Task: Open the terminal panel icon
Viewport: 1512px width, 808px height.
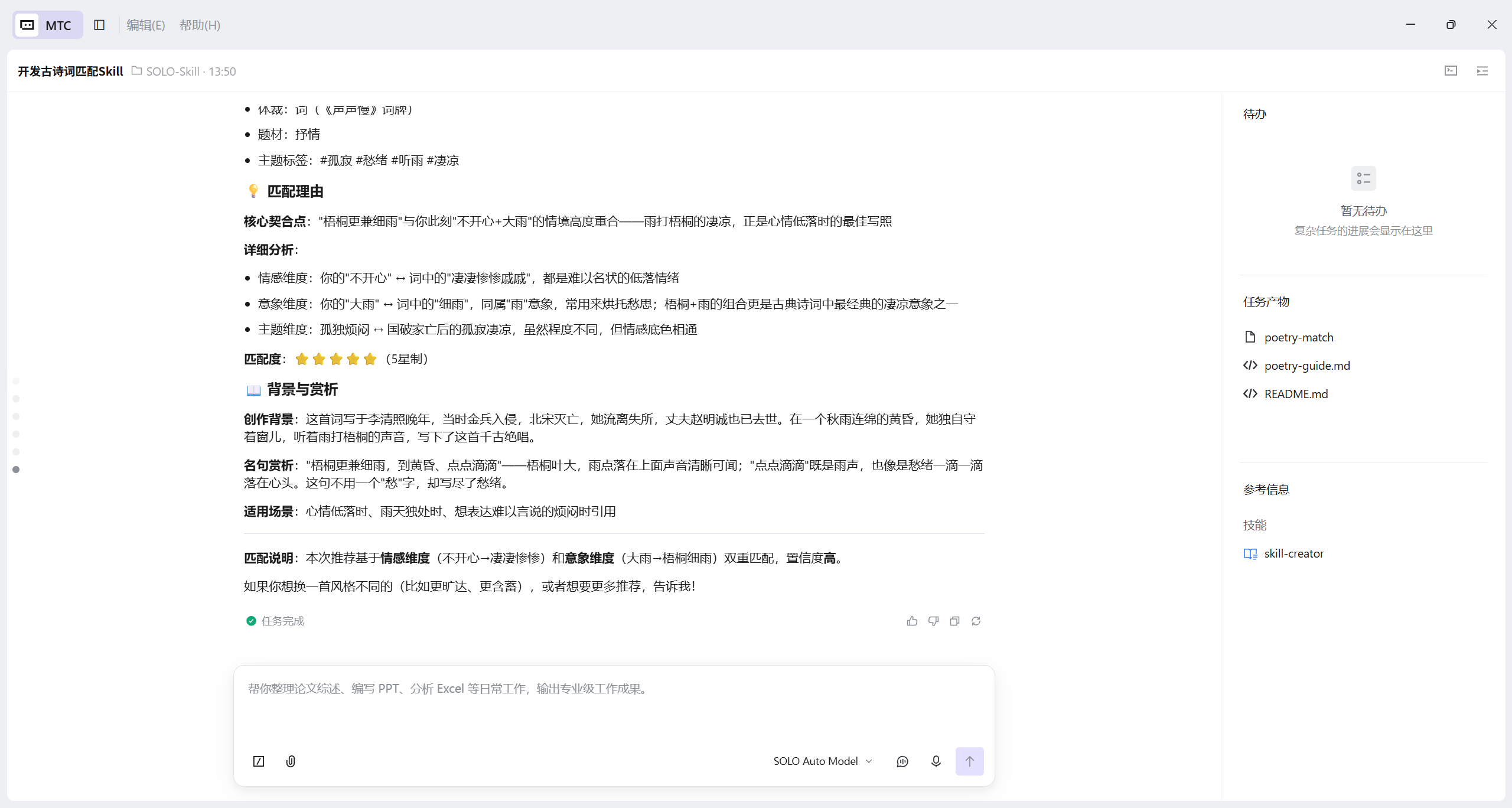Action: point(1451,71)
